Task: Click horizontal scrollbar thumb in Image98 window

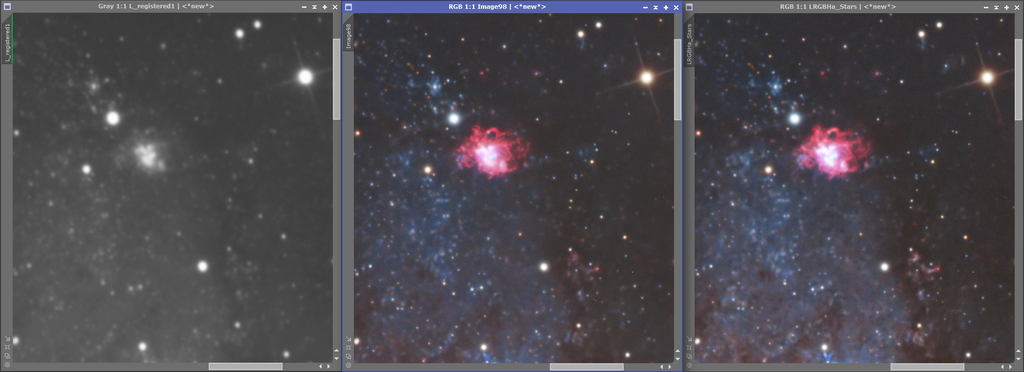Action: [x=586, y=367]
